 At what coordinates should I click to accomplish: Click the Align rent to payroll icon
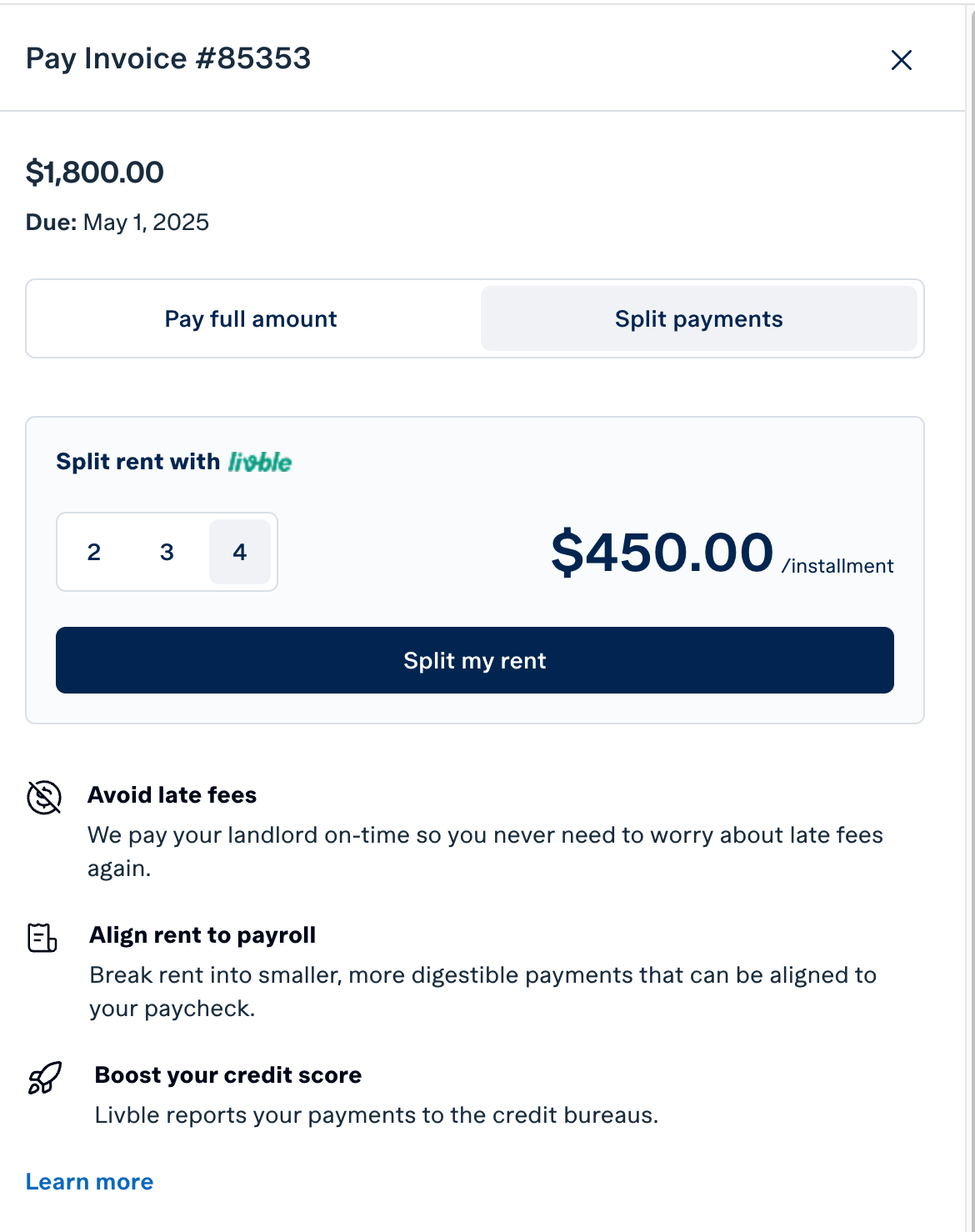(42, 938)
